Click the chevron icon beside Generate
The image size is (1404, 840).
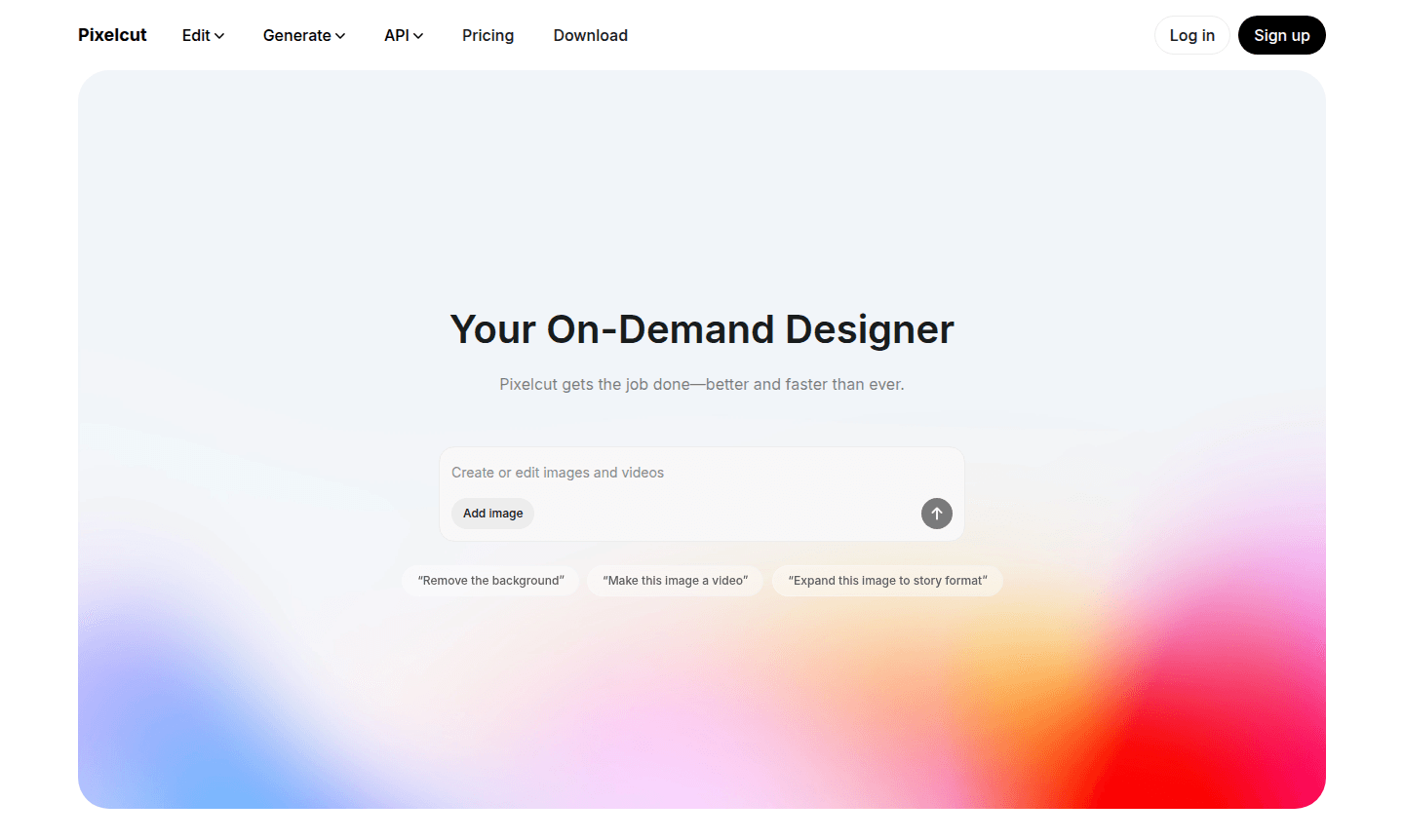pyautogui.click(x=340, y=36)
